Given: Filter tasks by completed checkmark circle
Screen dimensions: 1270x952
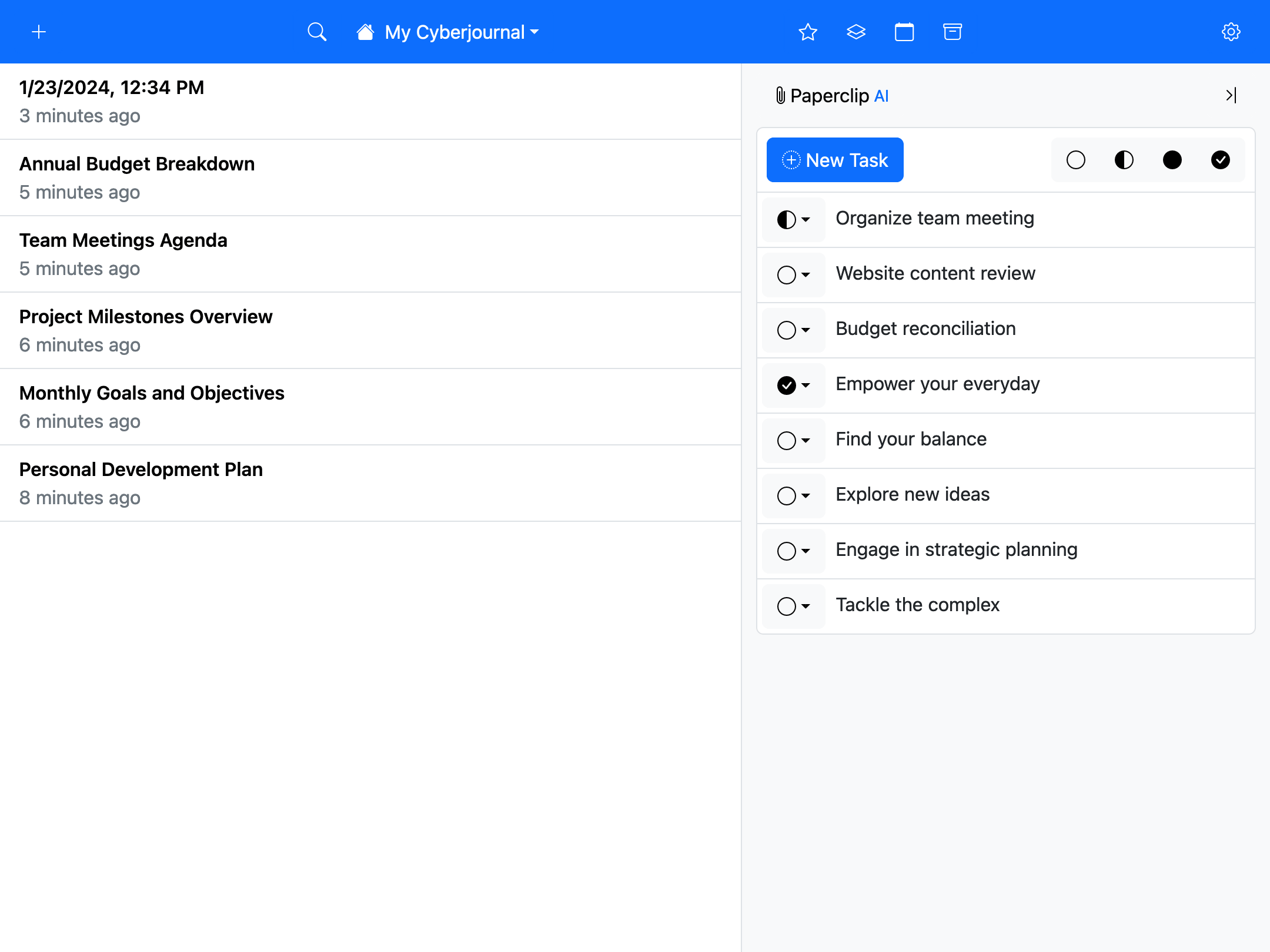Looking at the screenshot, I should tap(1220, 159).
